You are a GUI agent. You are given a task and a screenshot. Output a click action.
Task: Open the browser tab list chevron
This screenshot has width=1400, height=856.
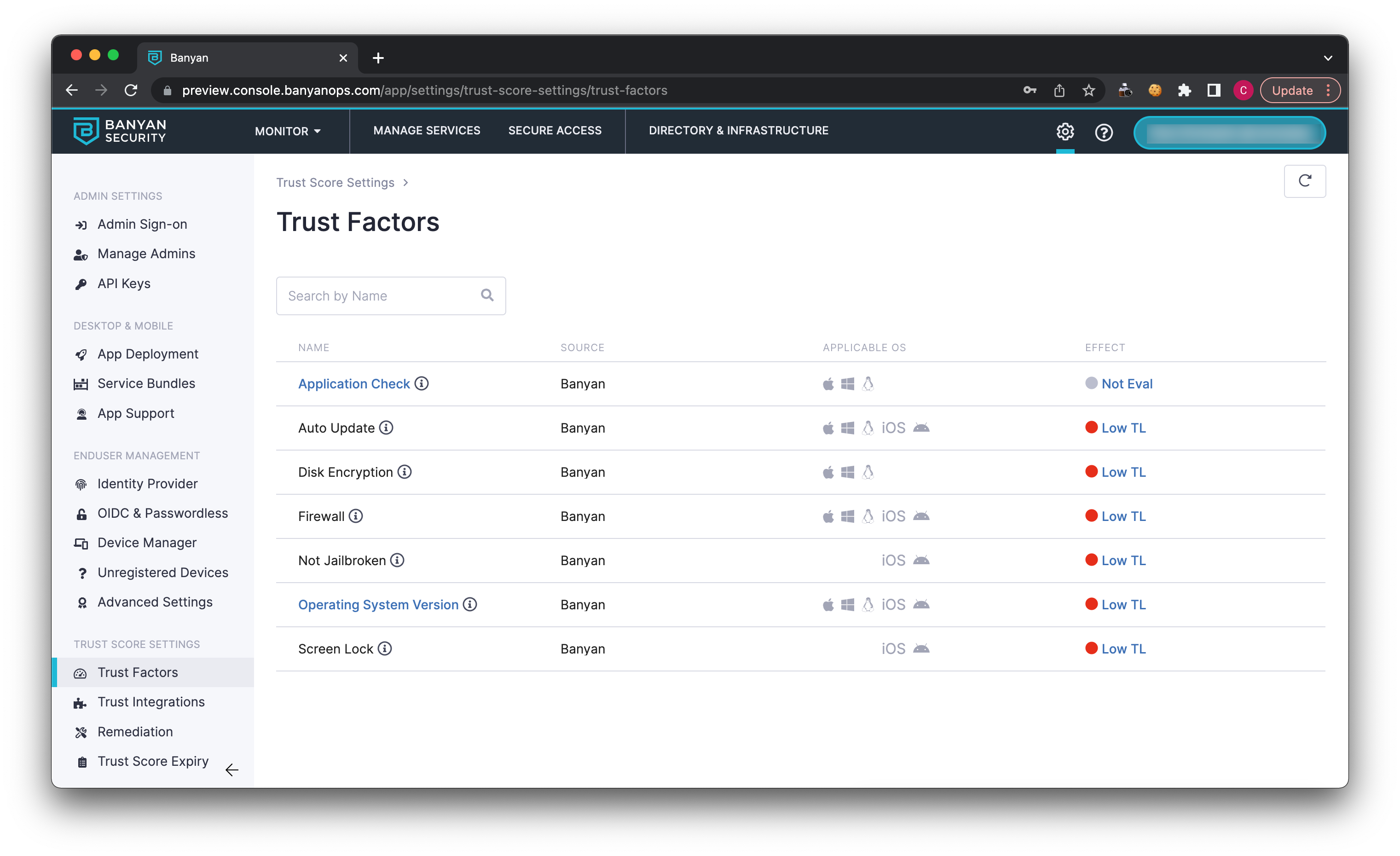tap(1328, 58)
